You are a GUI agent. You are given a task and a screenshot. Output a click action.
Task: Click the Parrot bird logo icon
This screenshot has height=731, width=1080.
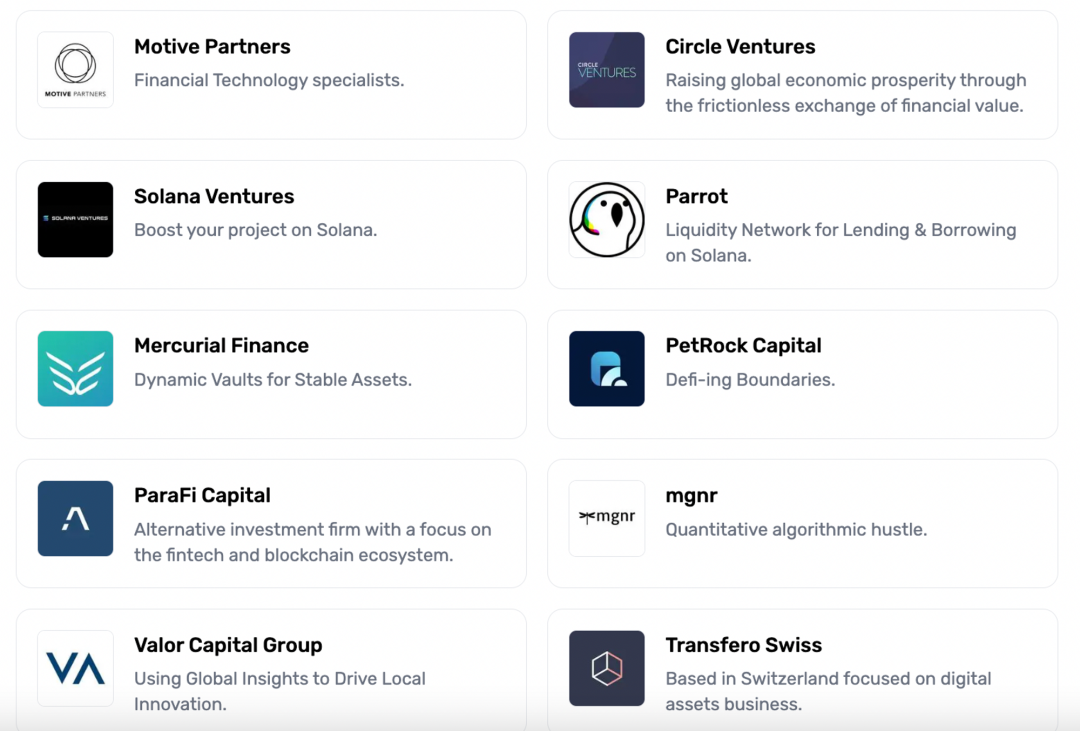[607, 219]
